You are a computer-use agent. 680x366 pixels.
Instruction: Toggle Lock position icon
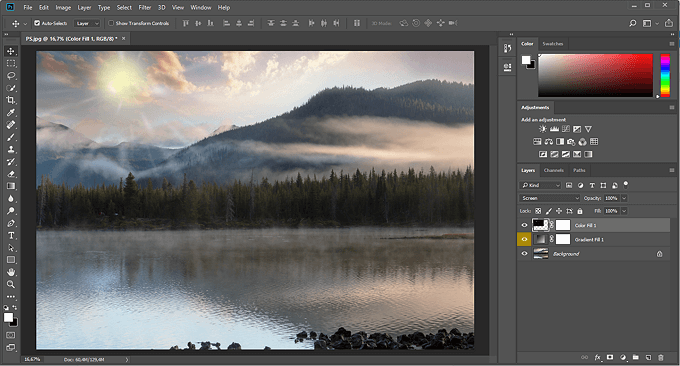(559, 211)
